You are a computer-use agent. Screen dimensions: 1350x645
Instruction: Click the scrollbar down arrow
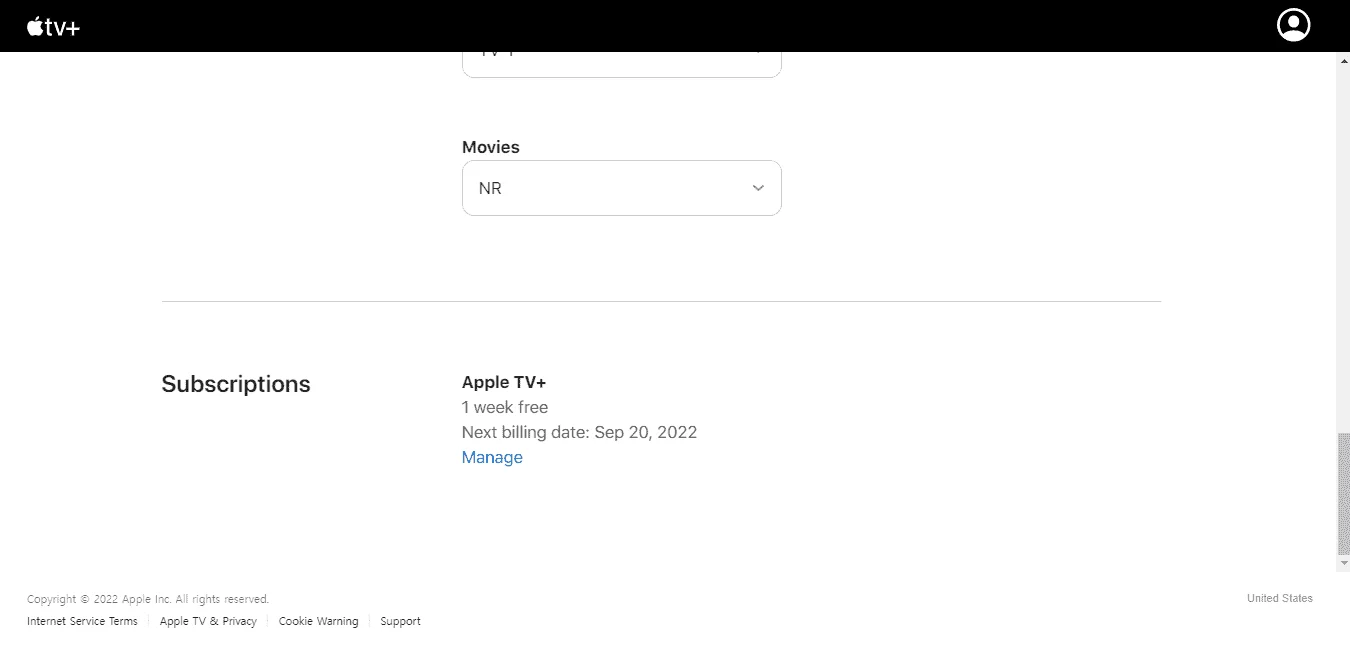[1343, 564]
